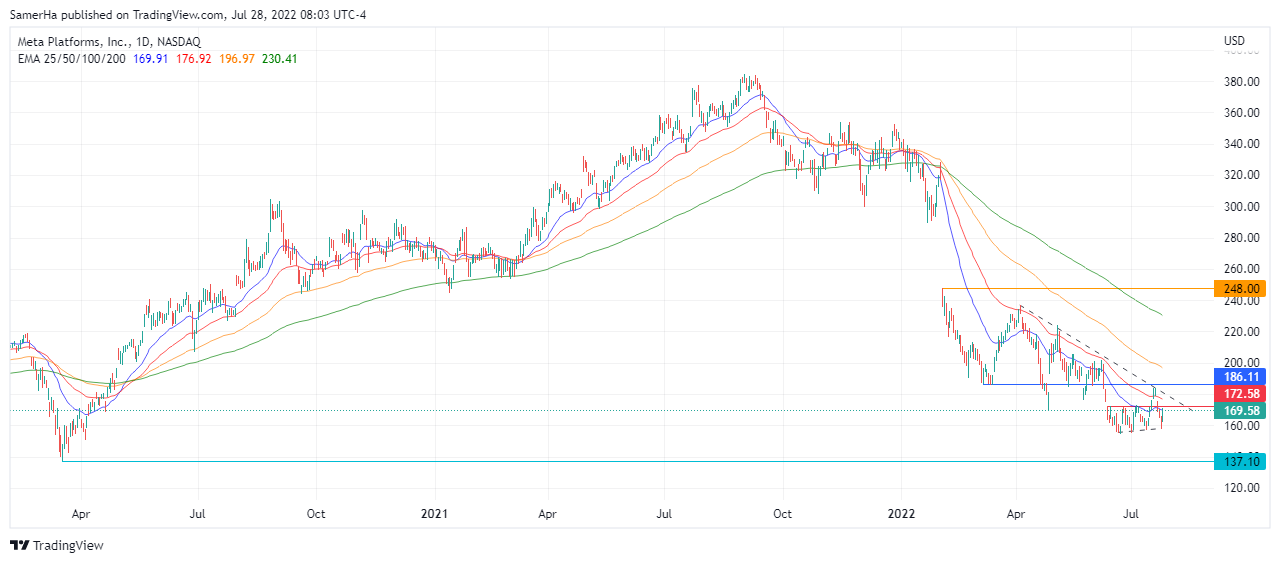Click the 120.00 price axis label
1280x563 pixels.
tap(1240, 488)
